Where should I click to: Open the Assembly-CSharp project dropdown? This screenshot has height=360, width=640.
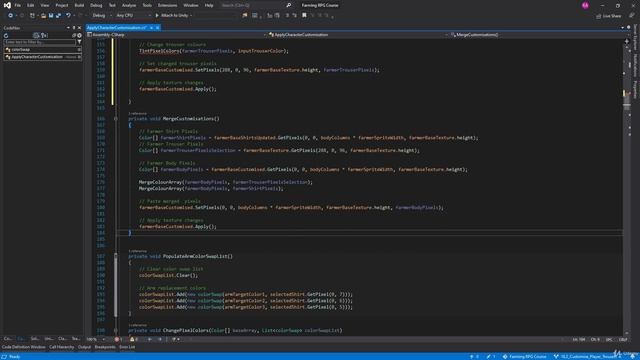pos(176,35)
